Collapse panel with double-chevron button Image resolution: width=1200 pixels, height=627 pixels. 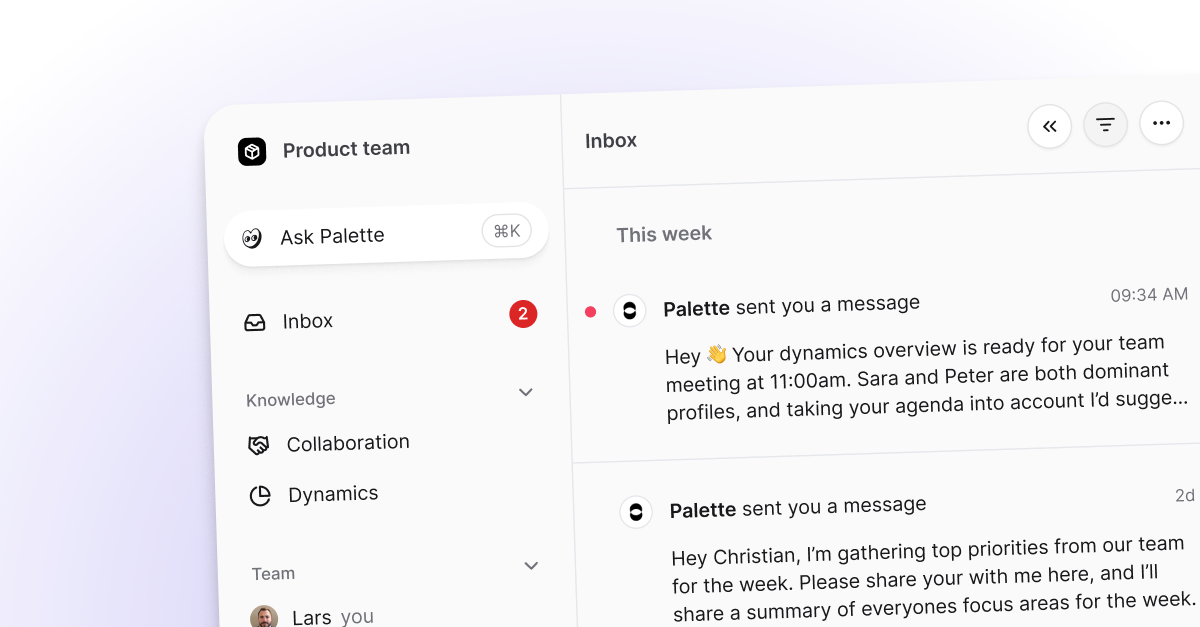click(x=1049, y=126)
